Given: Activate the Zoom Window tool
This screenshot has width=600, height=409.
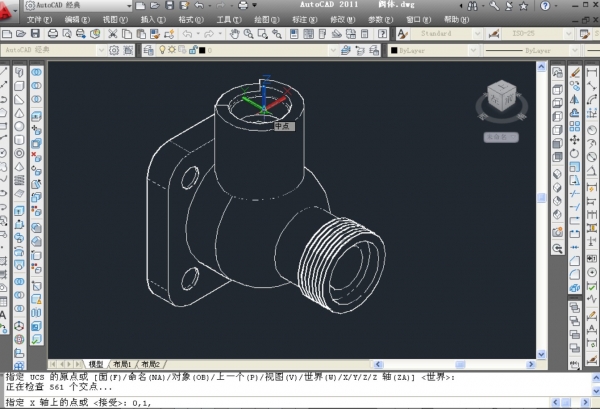Looking at the screenshot, I should 262,34.
